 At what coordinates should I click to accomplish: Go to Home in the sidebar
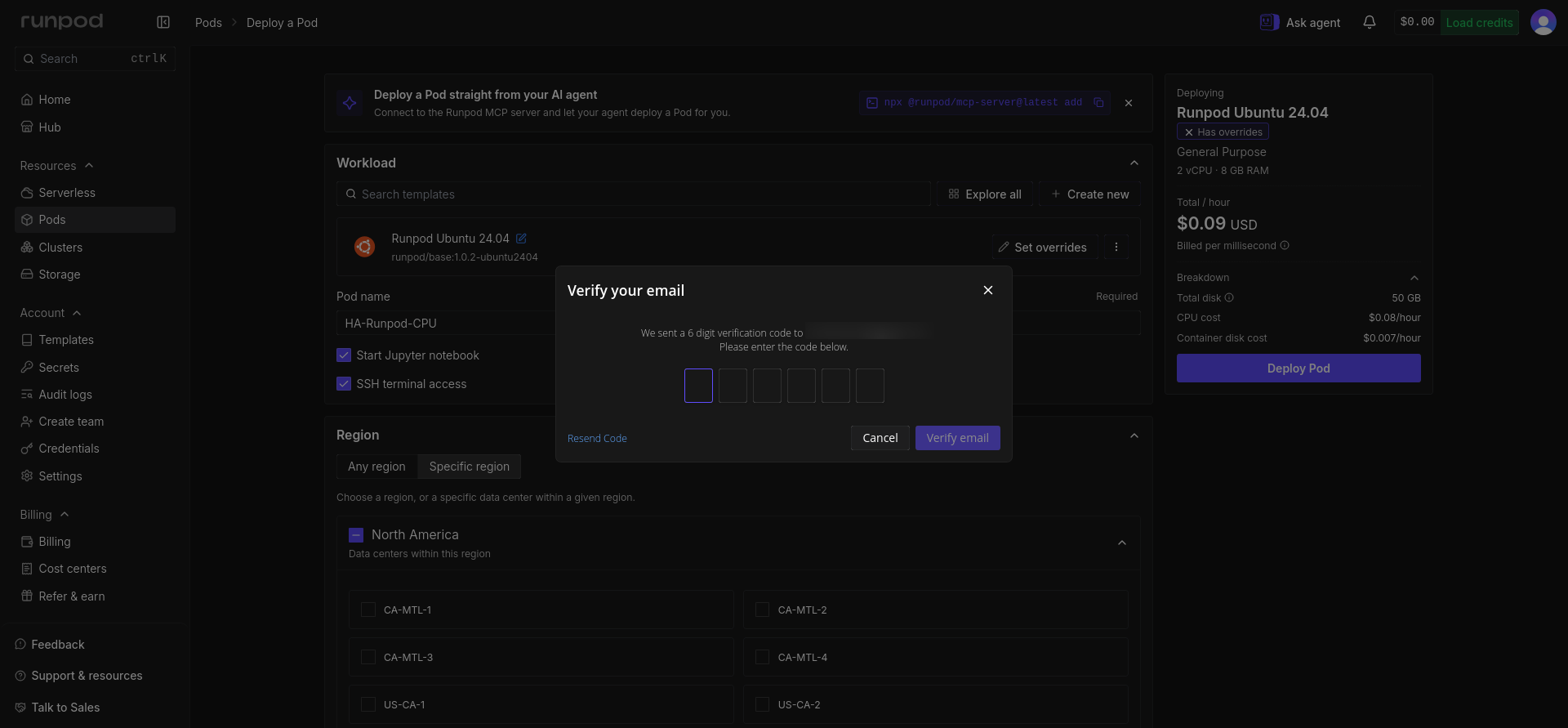point(95,100)
